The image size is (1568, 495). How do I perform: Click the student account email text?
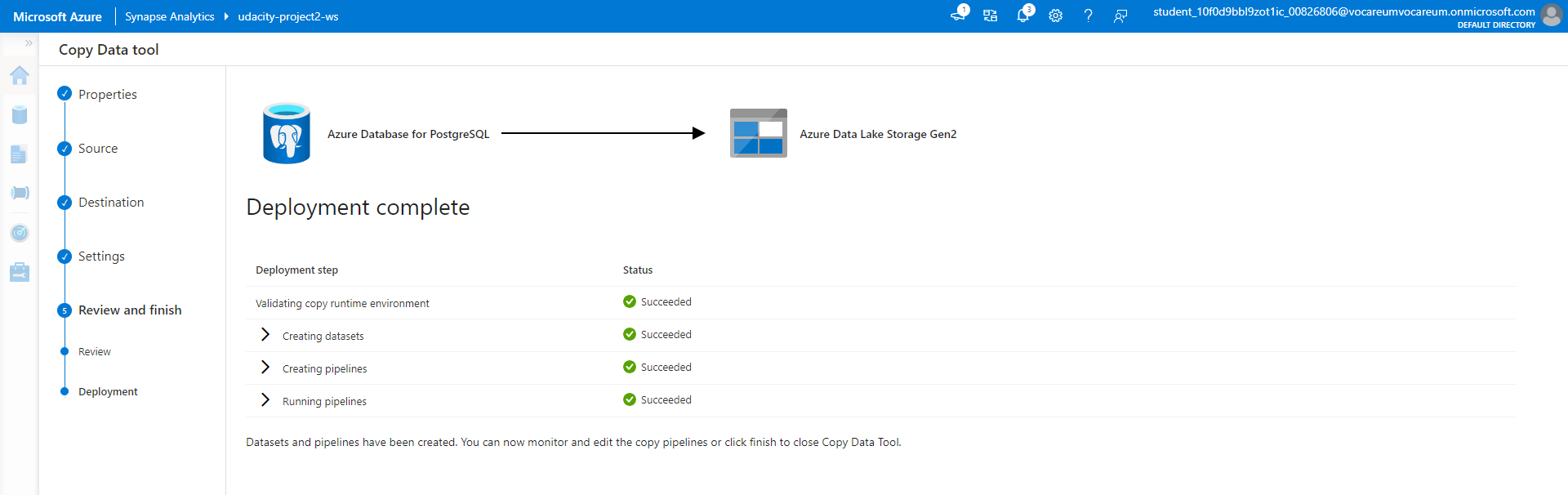[1344, 11]
